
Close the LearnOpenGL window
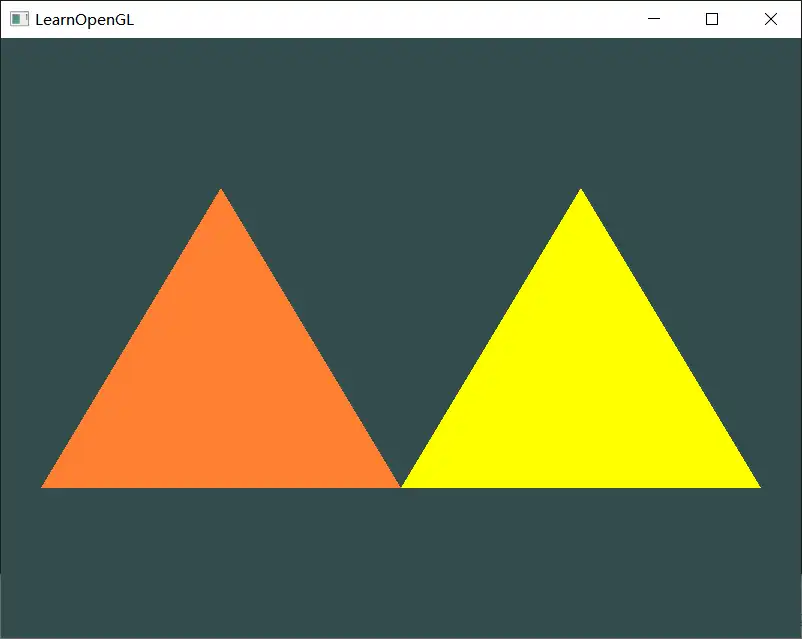tap(770, 19)
